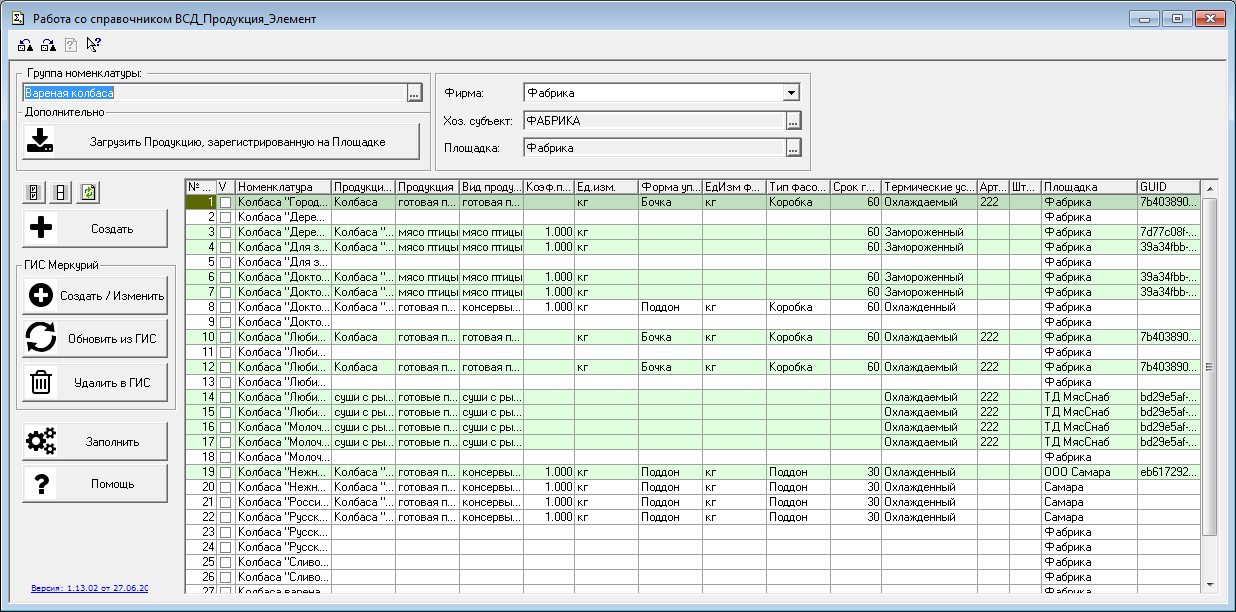
Task: Tick the checkbox in row 5
Action: [225, 262]
